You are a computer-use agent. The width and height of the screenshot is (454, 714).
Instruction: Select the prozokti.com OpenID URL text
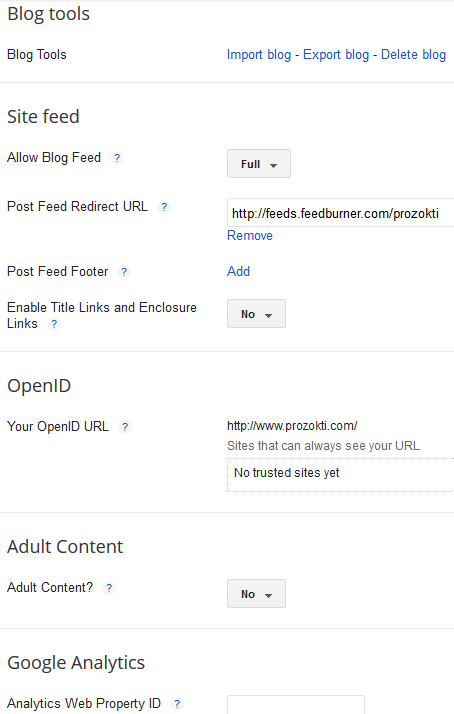point(292,426)
